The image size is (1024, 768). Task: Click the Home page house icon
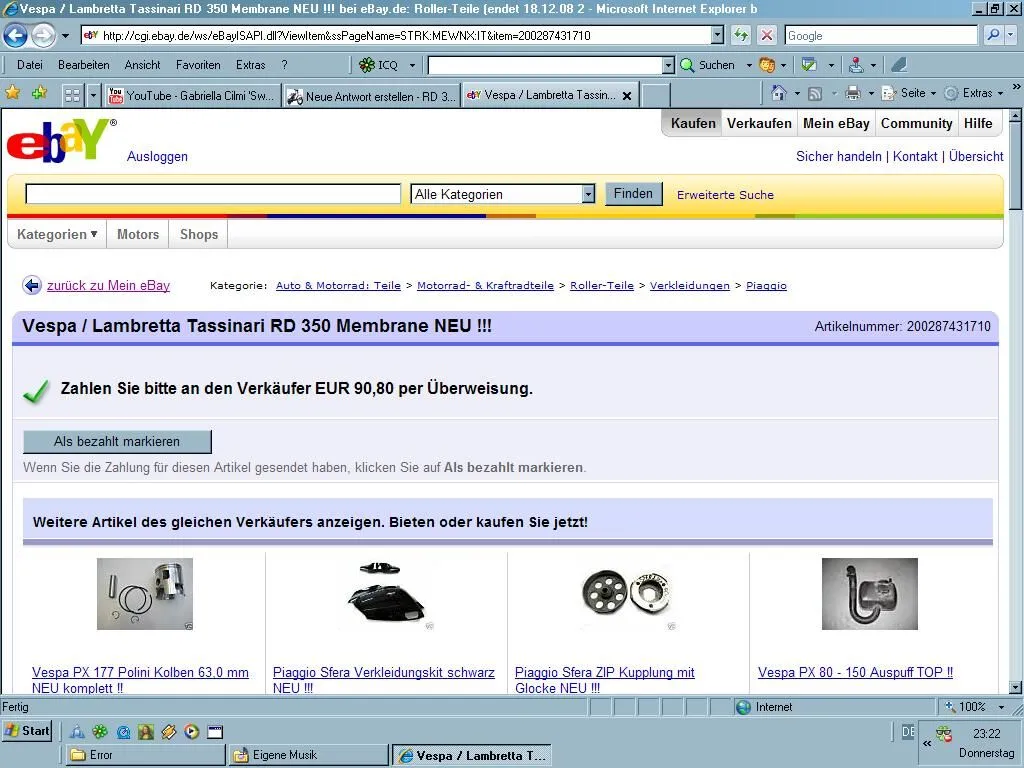(x=779, y=93)
